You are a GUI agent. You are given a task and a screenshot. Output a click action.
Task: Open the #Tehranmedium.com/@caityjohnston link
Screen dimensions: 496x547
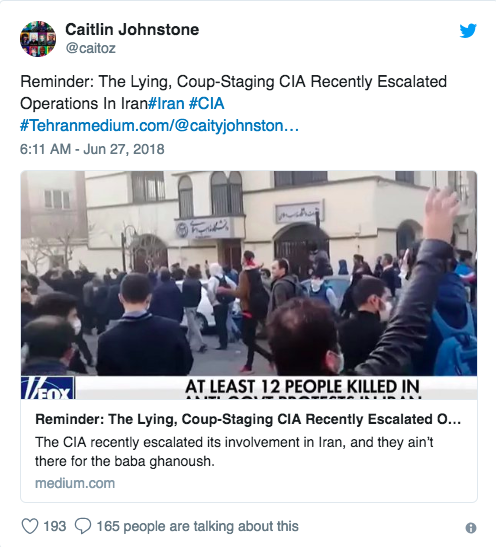click(159, 126)
